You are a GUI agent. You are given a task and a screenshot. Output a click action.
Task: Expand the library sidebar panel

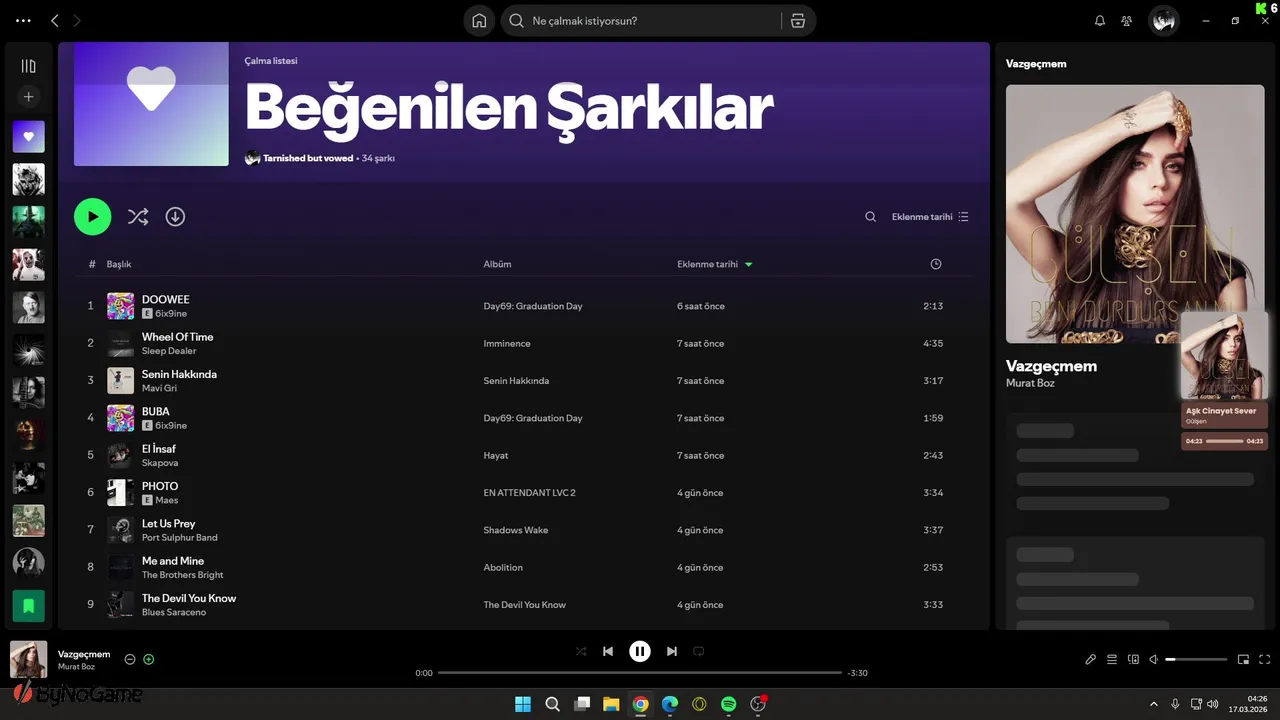tap(28, 66)
